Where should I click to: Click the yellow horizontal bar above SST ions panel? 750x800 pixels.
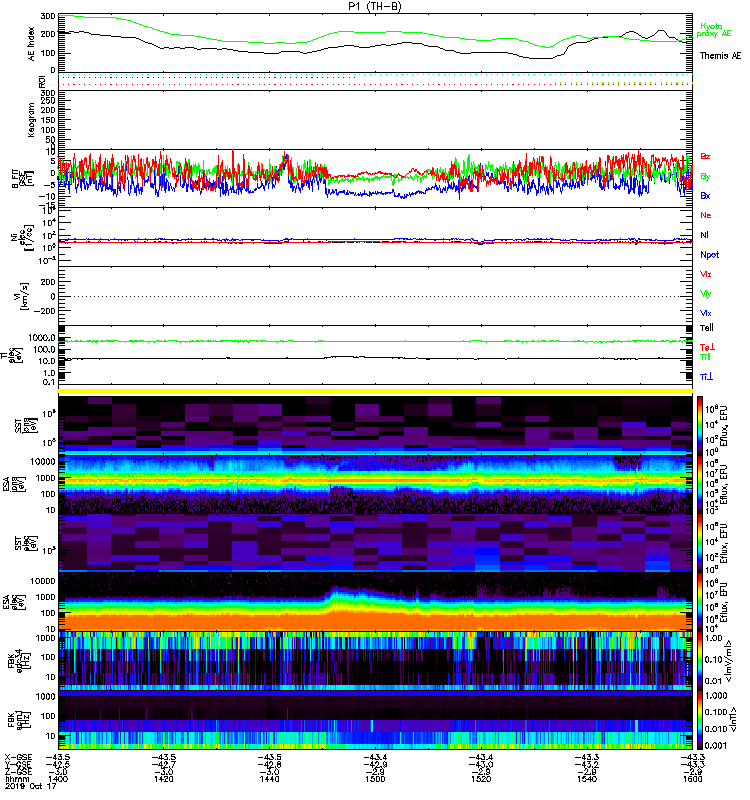coord(375,391)
